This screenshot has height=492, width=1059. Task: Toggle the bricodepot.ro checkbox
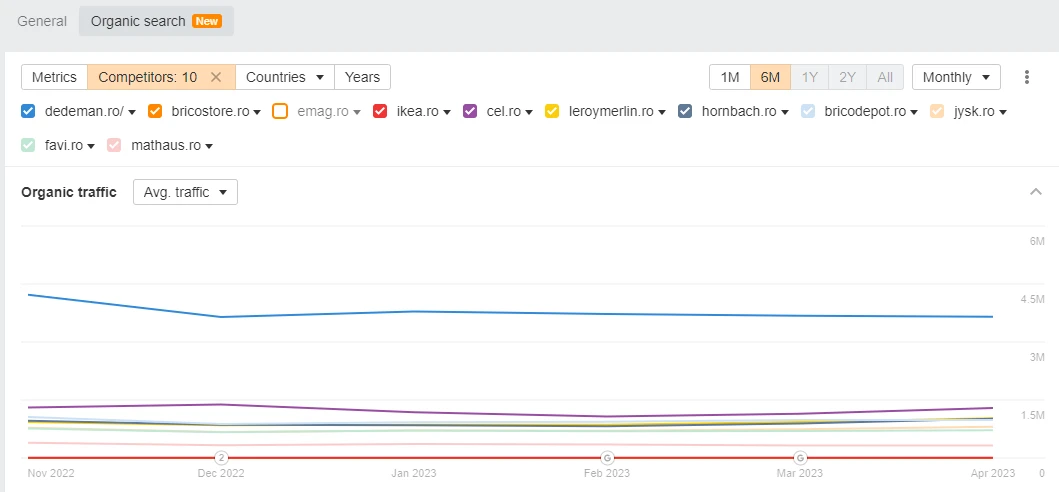point(808,112)
